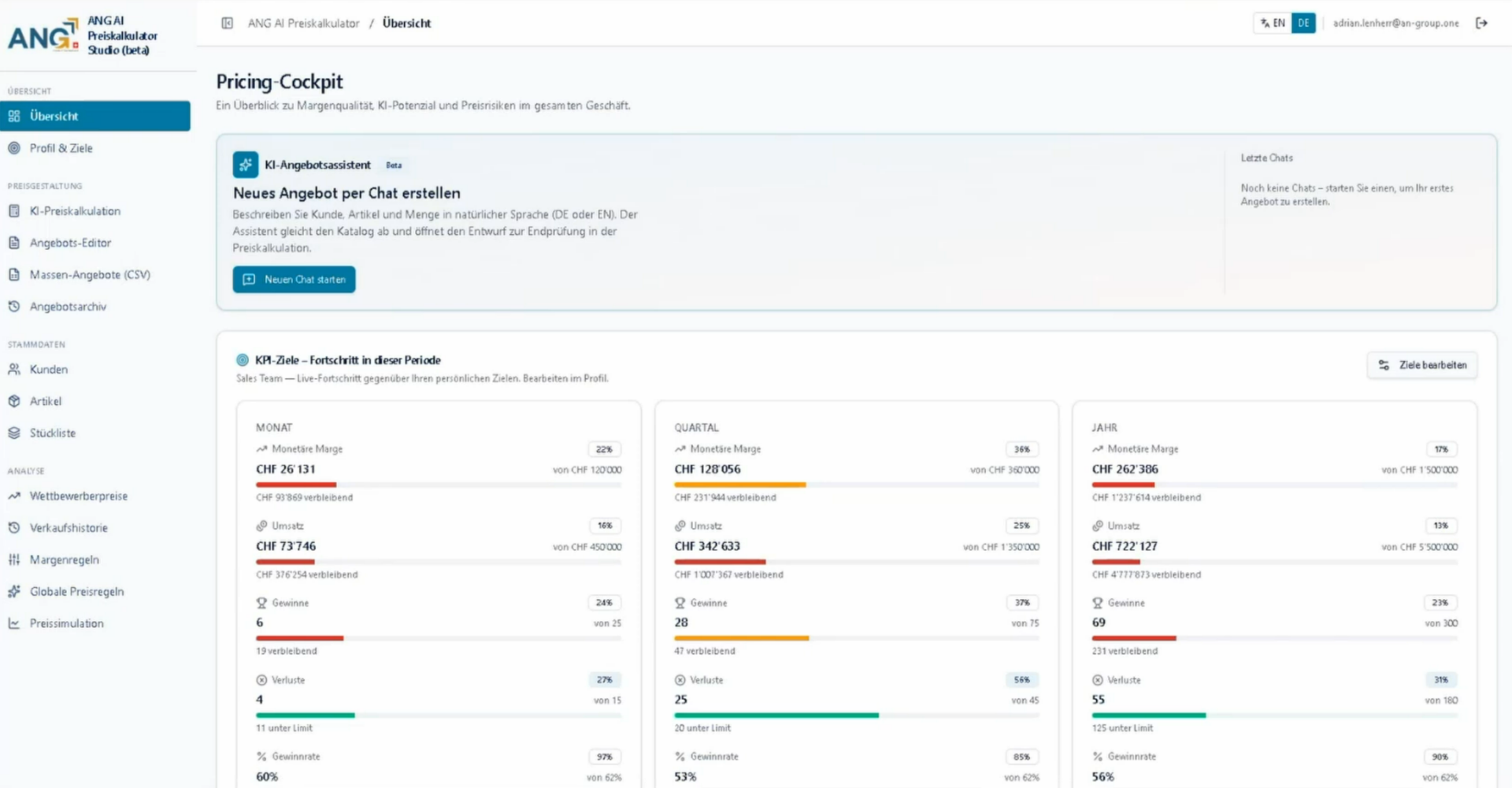Click the Quartal Verluste green progress bar

(x=857, y=716)
